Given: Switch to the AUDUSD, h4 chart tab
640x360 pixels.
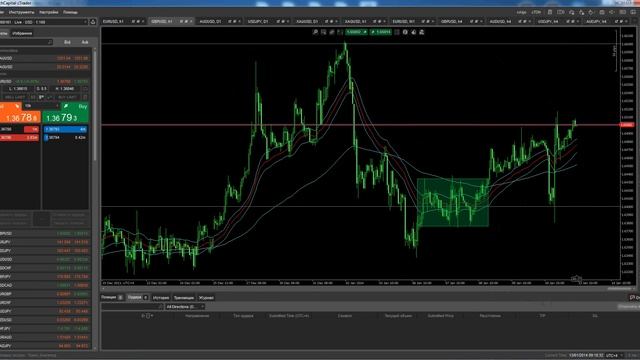Looking at the screenshot, I should click(500, 21).
